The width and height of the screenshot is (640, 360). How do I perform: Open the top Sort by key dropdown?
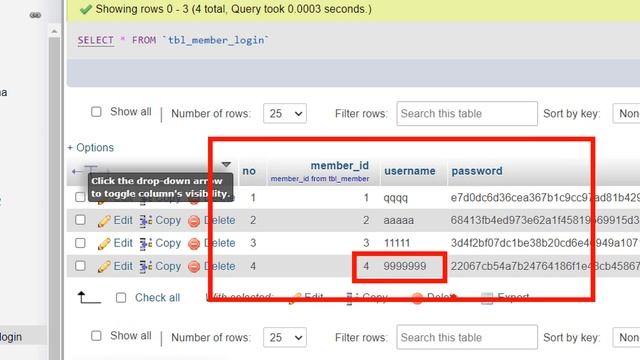(x=626, y=113)
